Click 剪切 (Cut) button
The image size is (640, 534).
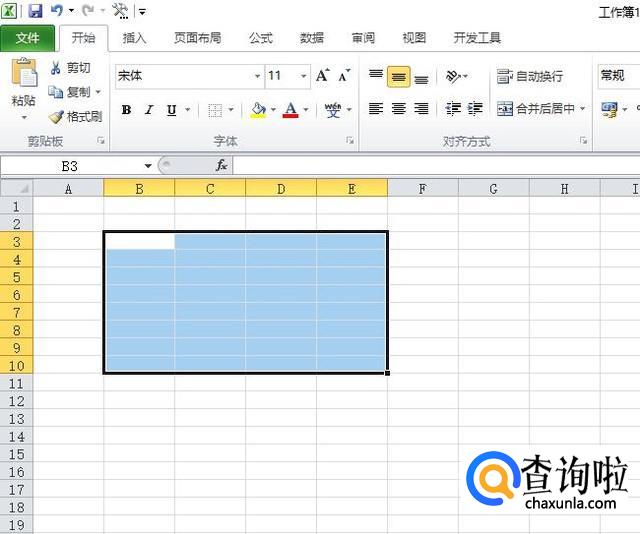(x=70, y=68)
